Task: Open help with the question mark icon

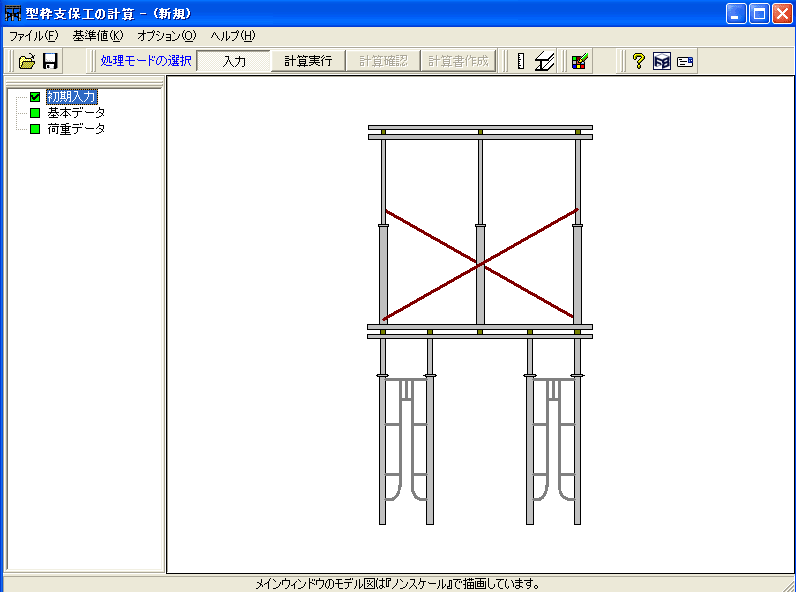Action: tap(638, 61)
